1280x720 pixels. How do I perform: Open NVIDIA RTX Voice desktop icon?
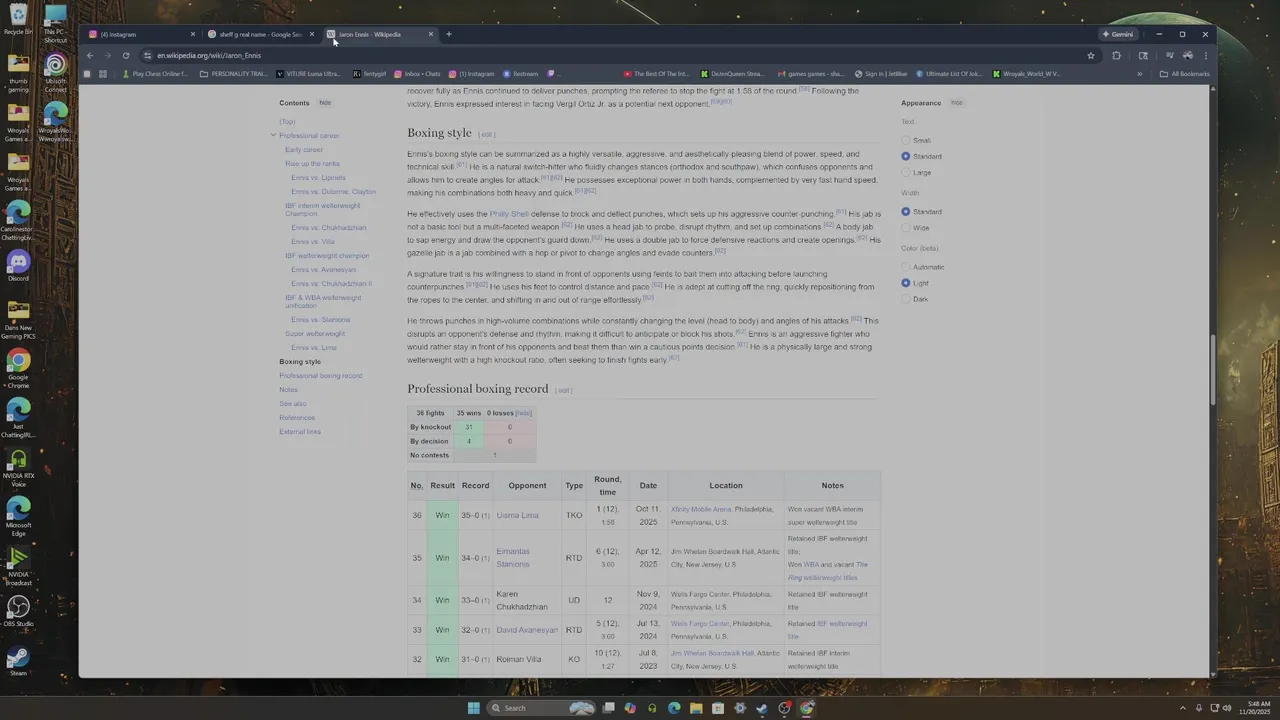click(18, 468)
